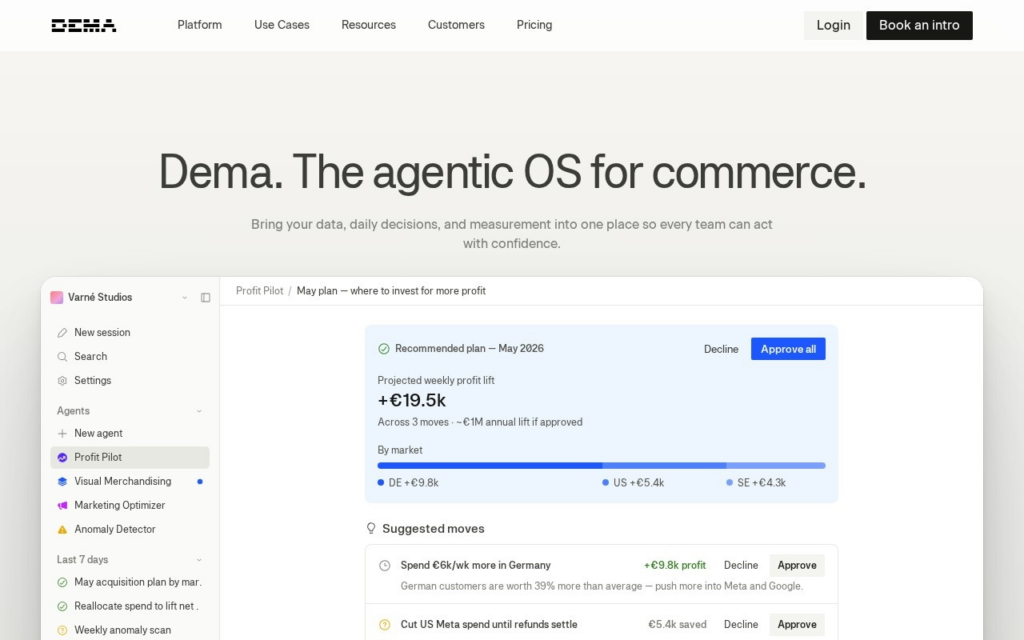
Task: Click the New agent plus icon
Action: 62,434
